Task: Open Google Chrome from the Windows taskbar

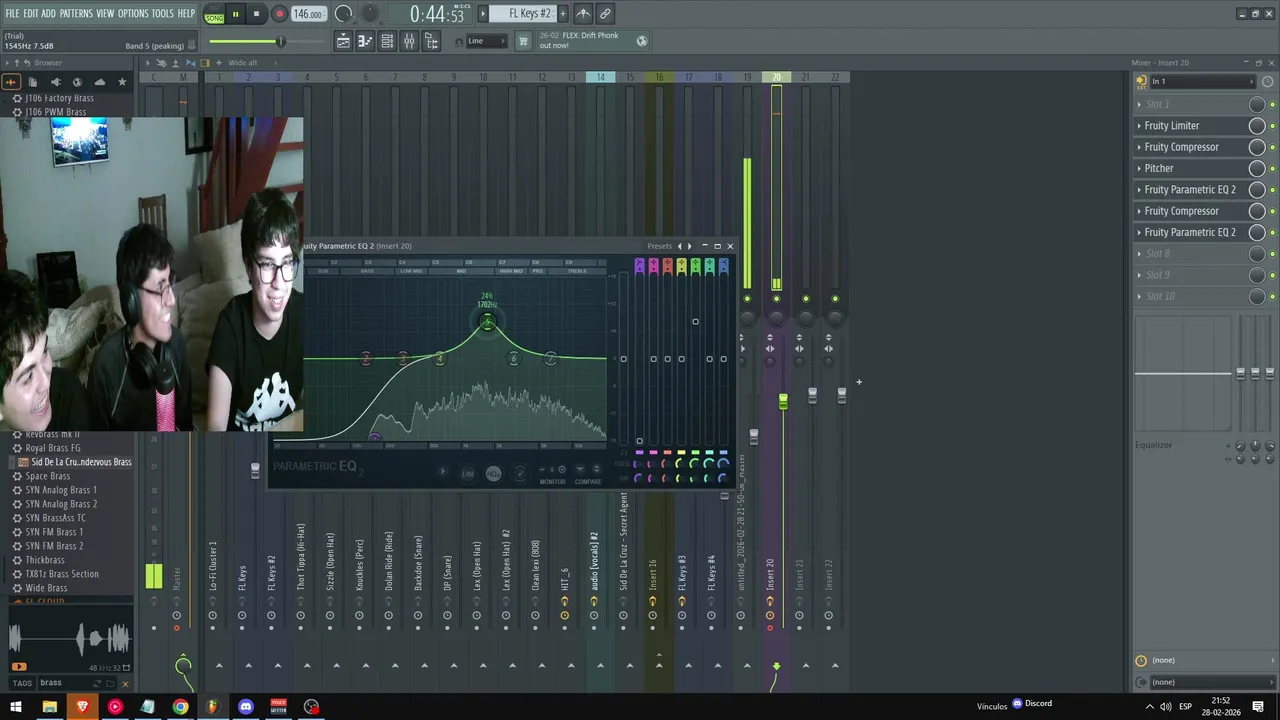Action: (x=180, y=707)
